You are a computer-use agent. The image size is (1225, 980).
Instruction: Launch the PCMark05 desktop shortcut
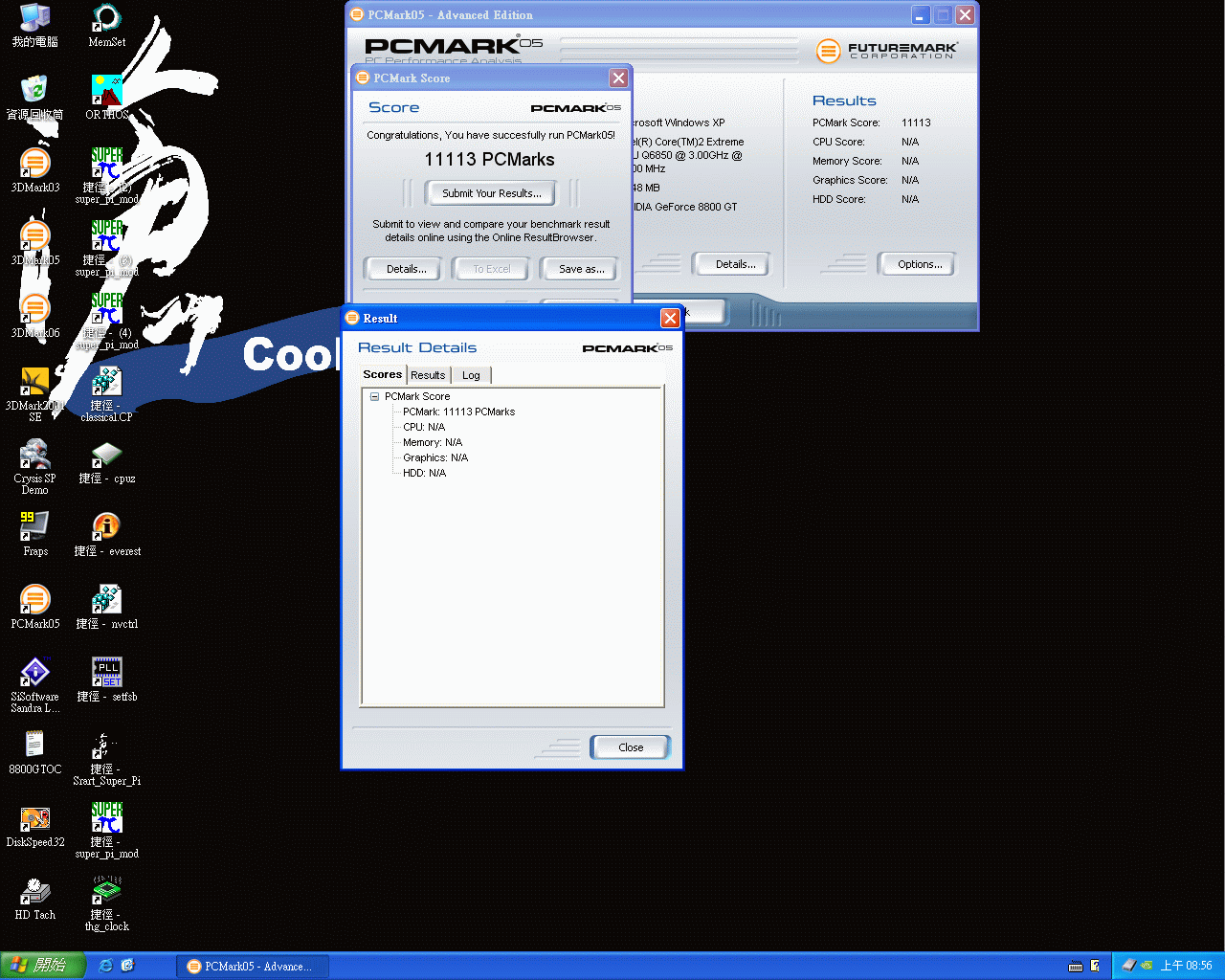pyautogui.click(x=34, y=607)
